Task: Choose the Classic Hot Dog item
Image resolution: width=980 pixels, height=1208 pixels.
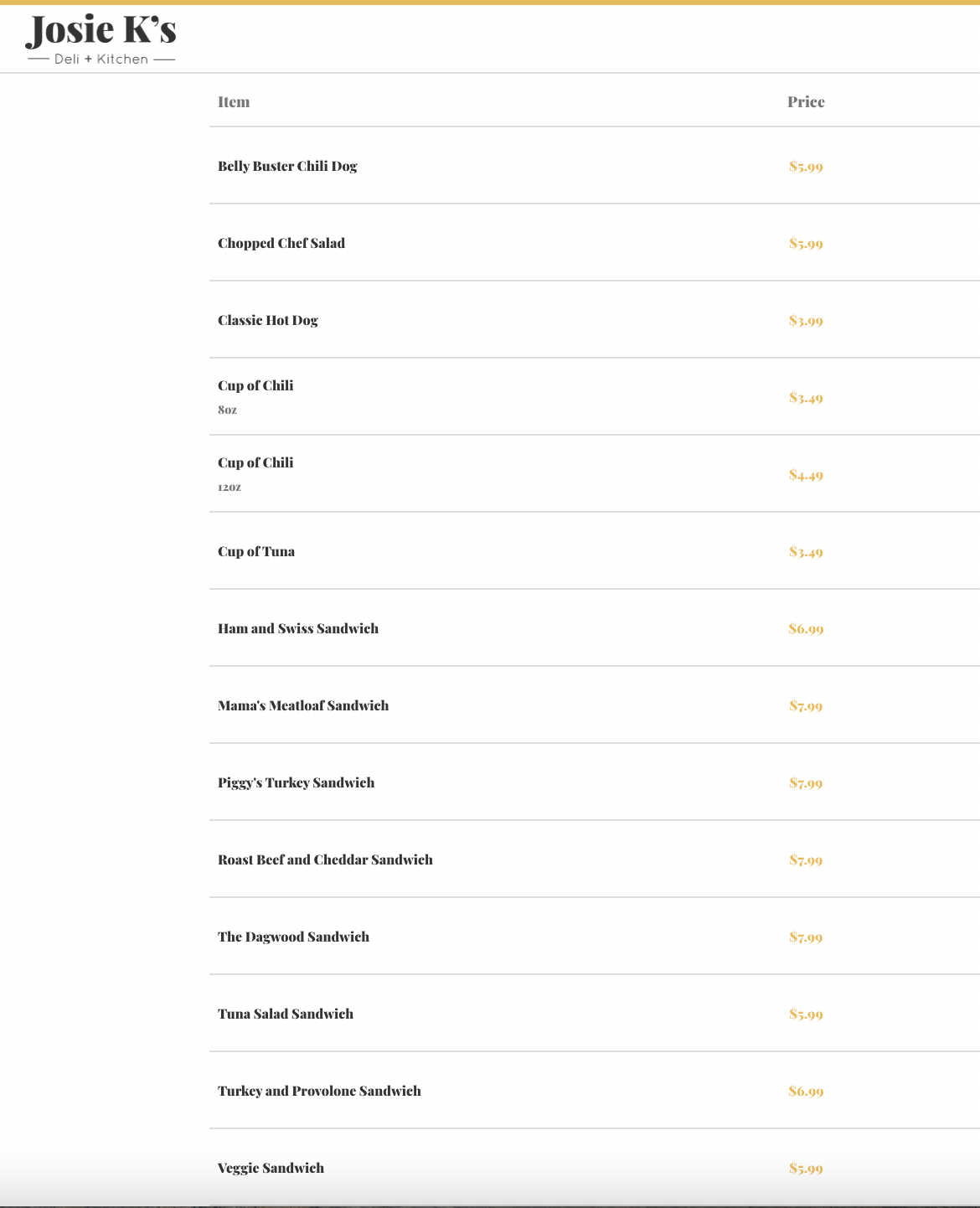Action: pyautogui.click(x=268, y=320)
